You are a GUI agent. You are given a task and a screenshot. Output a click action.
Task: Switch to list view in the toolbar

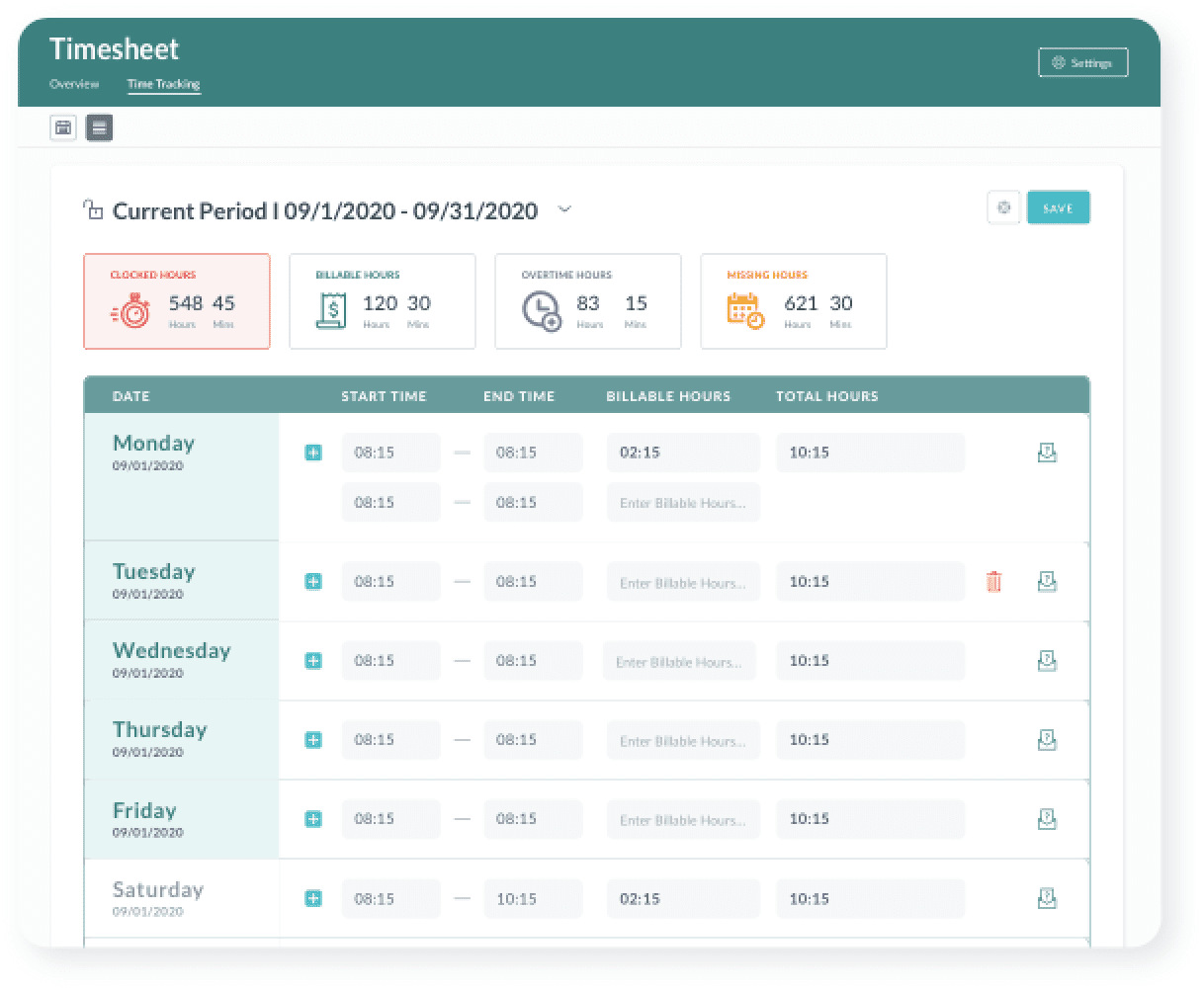tap(99, 127)
